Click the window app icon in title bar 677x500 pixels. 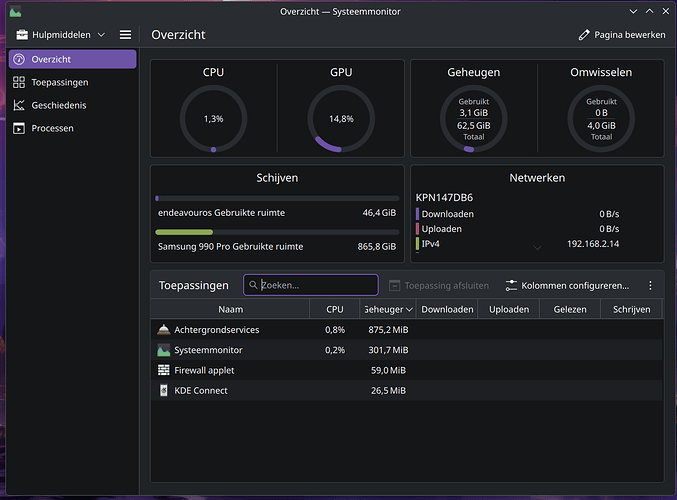click(x=14, y=10)
